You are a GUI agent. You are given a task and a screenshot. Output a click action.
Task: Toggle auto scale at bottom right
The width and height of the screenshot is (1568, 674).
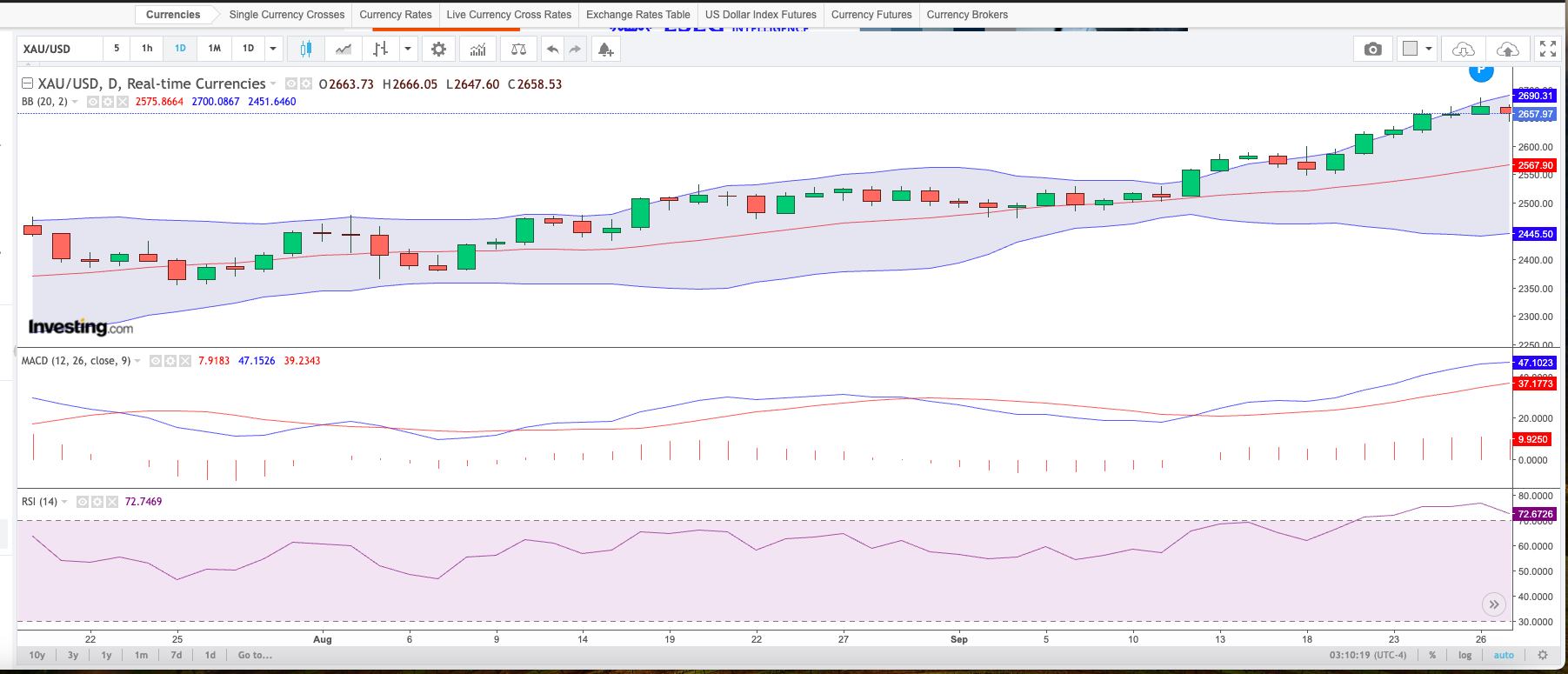click(x=1503, y=655)
